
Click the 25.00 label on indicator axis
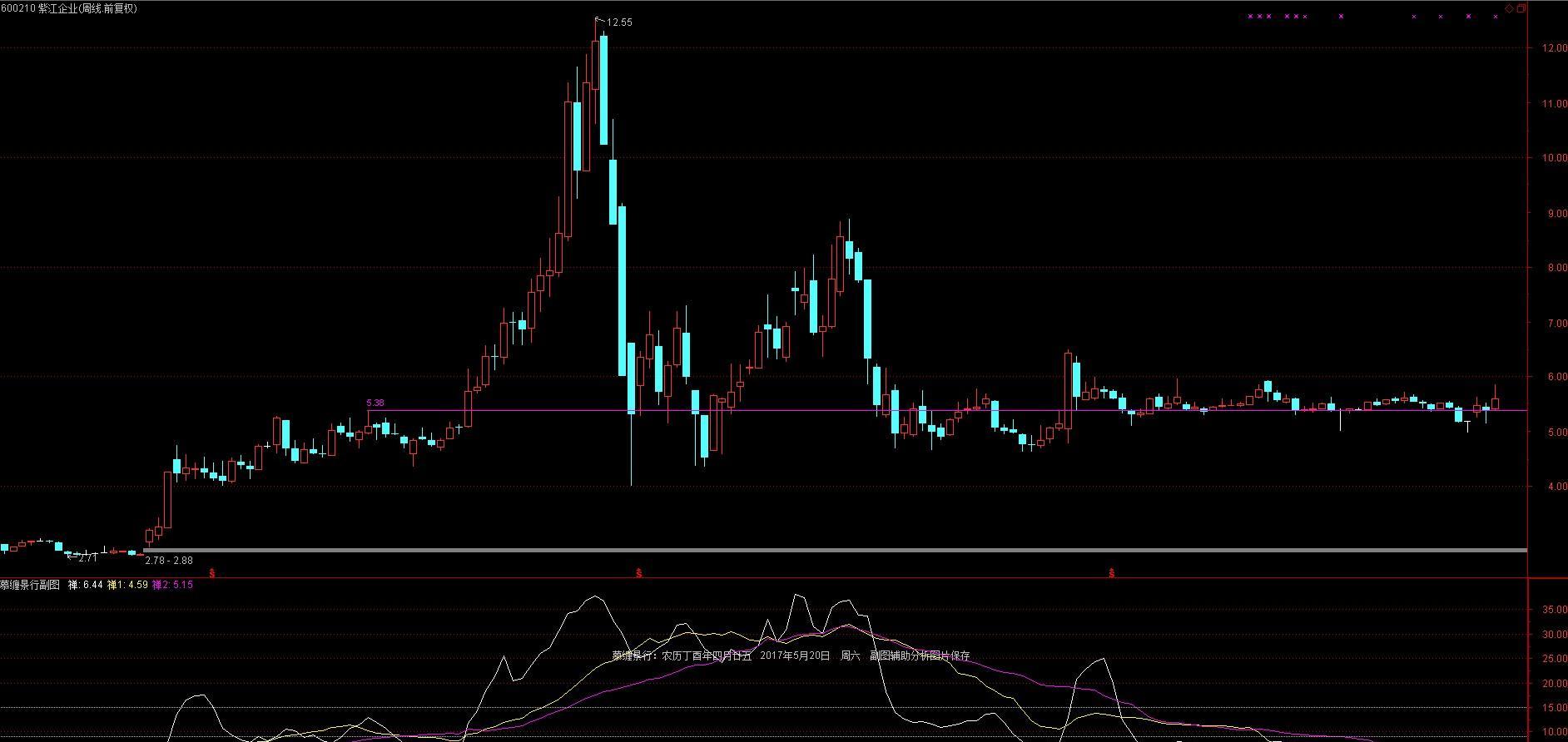tap(1556, 659)
